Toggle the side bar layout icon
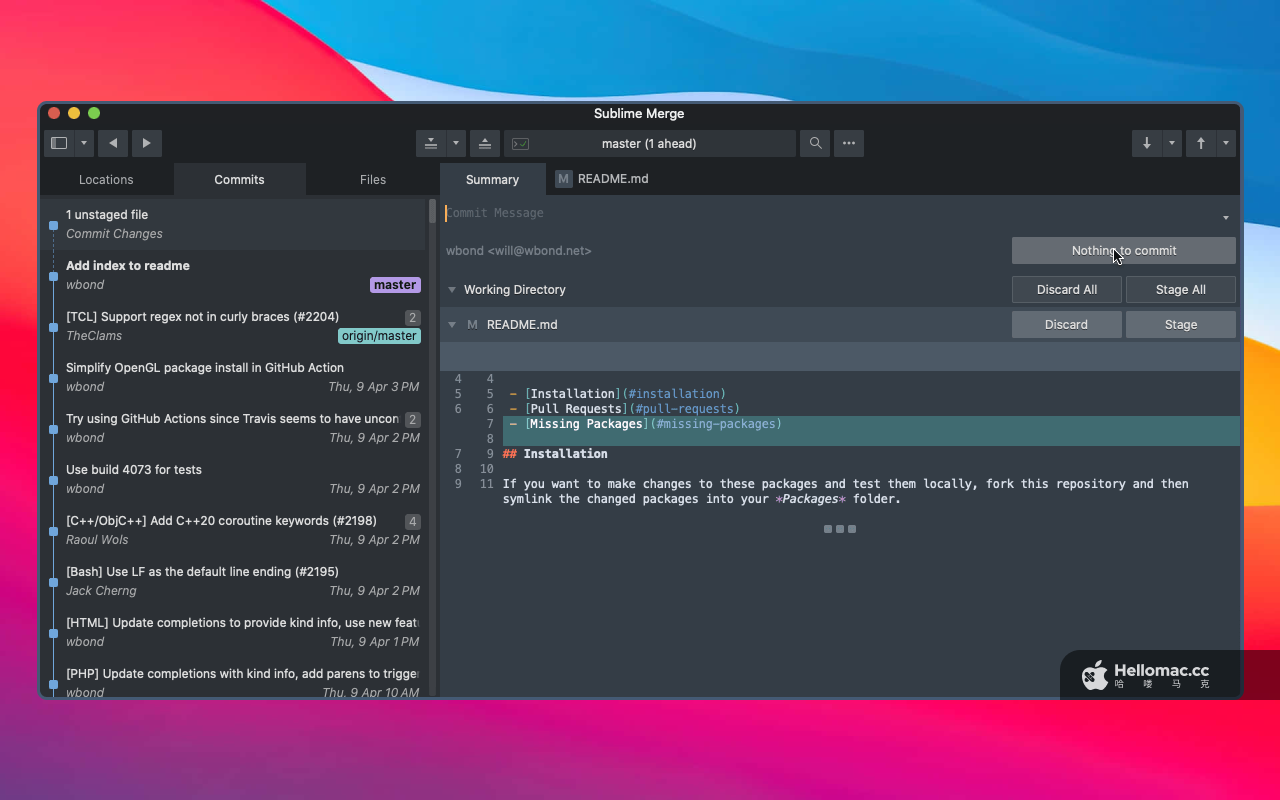Image resolution: width=1280 pixels, height=800 pixels. (59, 143)
